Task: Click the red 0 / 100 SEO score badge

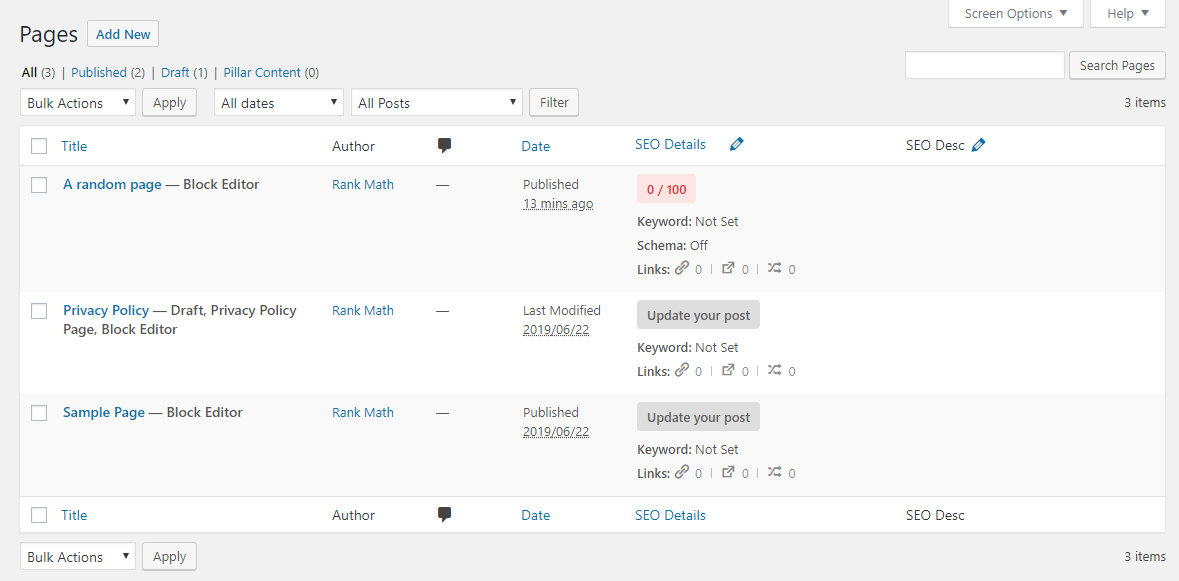Action: [x=666, y=189]
